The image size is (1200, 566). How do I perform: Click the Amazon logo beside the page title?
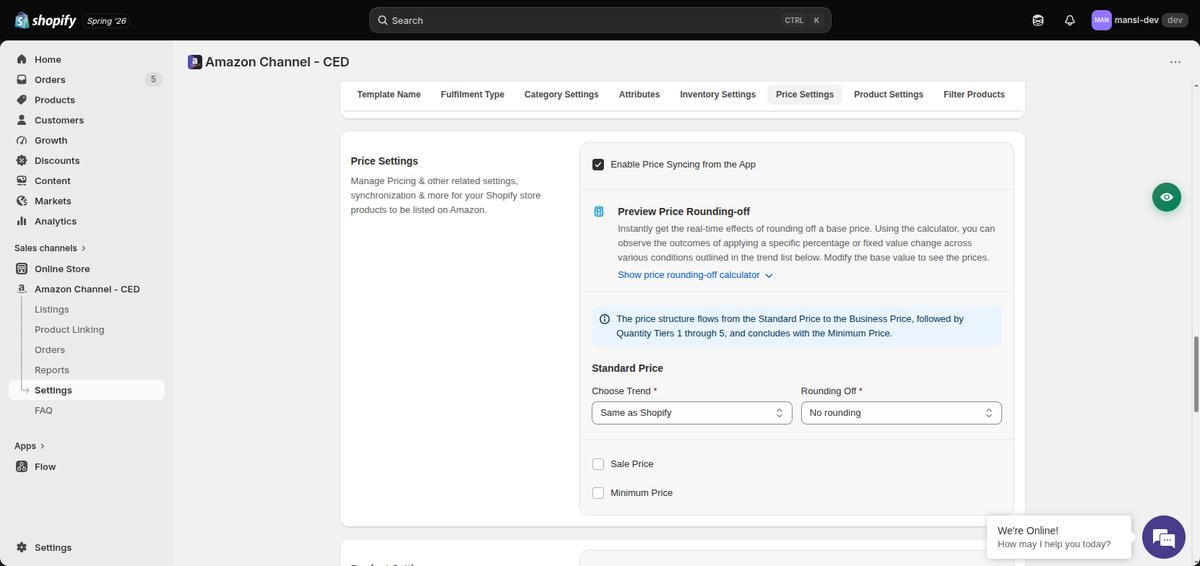(x=194, y=62)
